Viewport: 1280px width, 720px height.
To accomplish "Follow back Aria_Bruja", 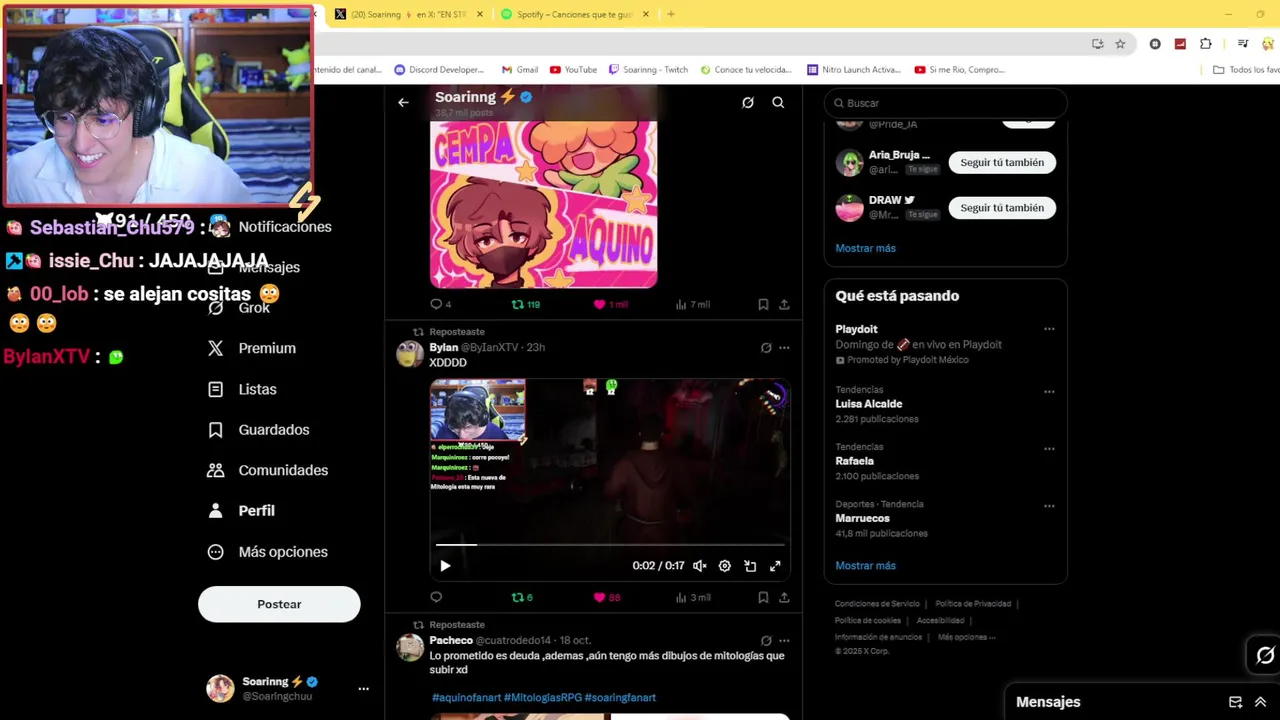I will click(1002, 162).
